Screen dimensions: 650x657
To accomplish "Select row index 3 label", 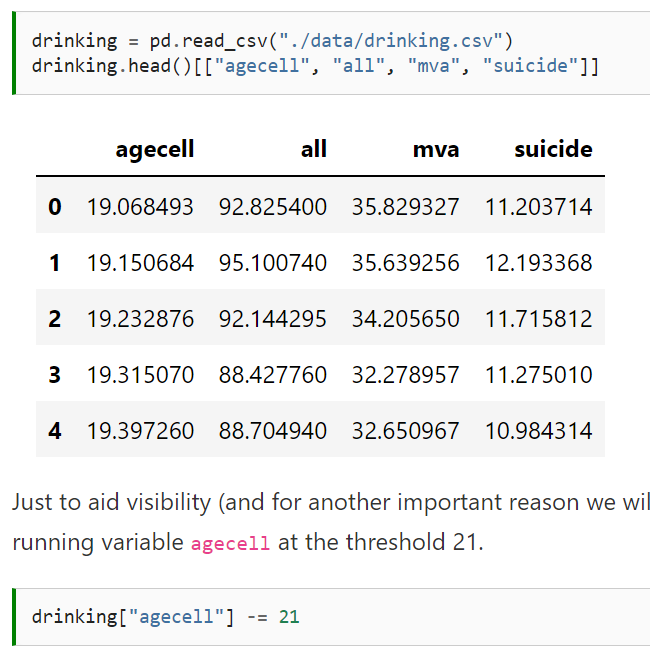I will (55, 375).
